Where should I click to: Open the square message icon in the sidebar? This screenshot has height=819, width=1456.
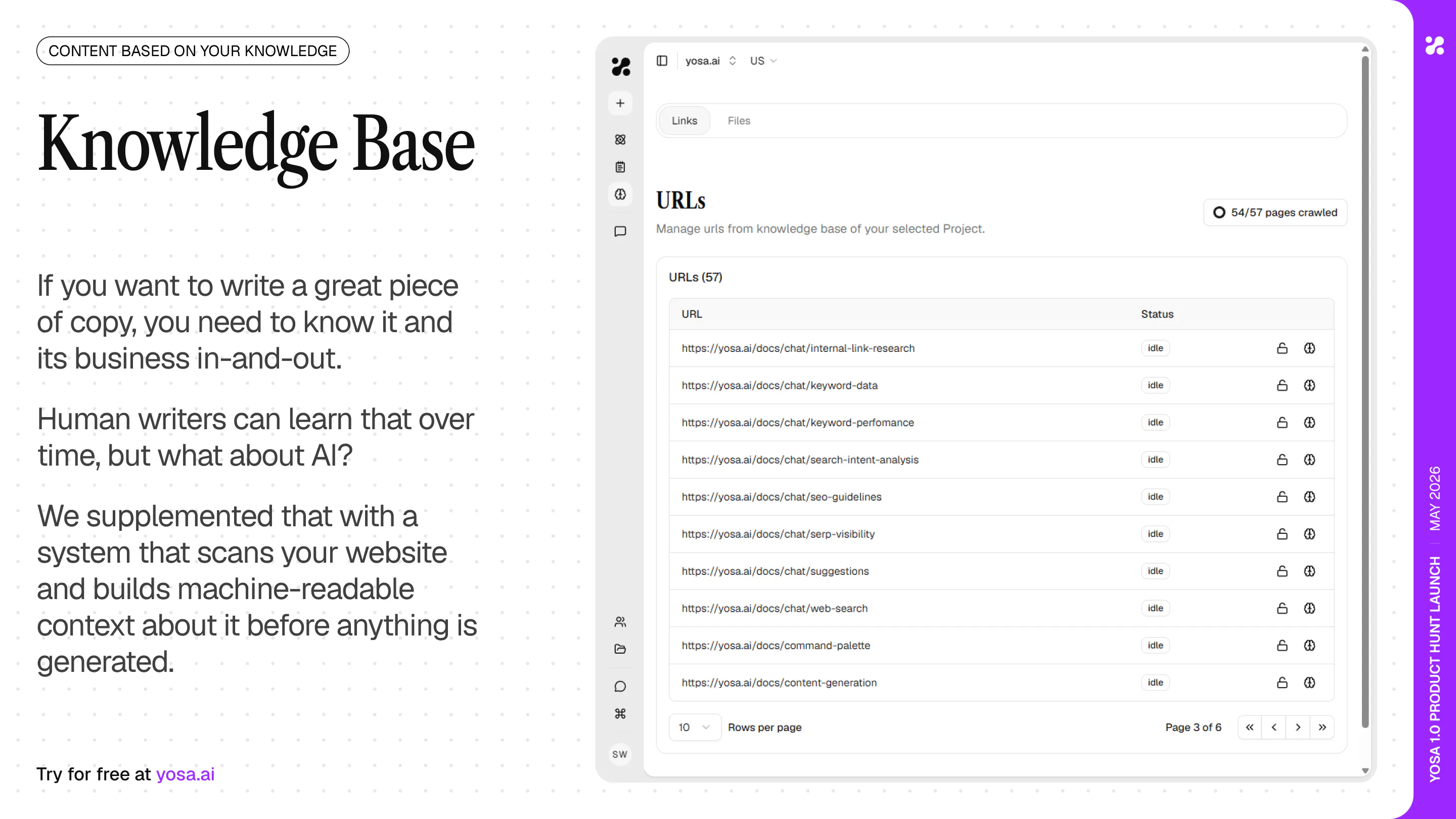point(620,231)
